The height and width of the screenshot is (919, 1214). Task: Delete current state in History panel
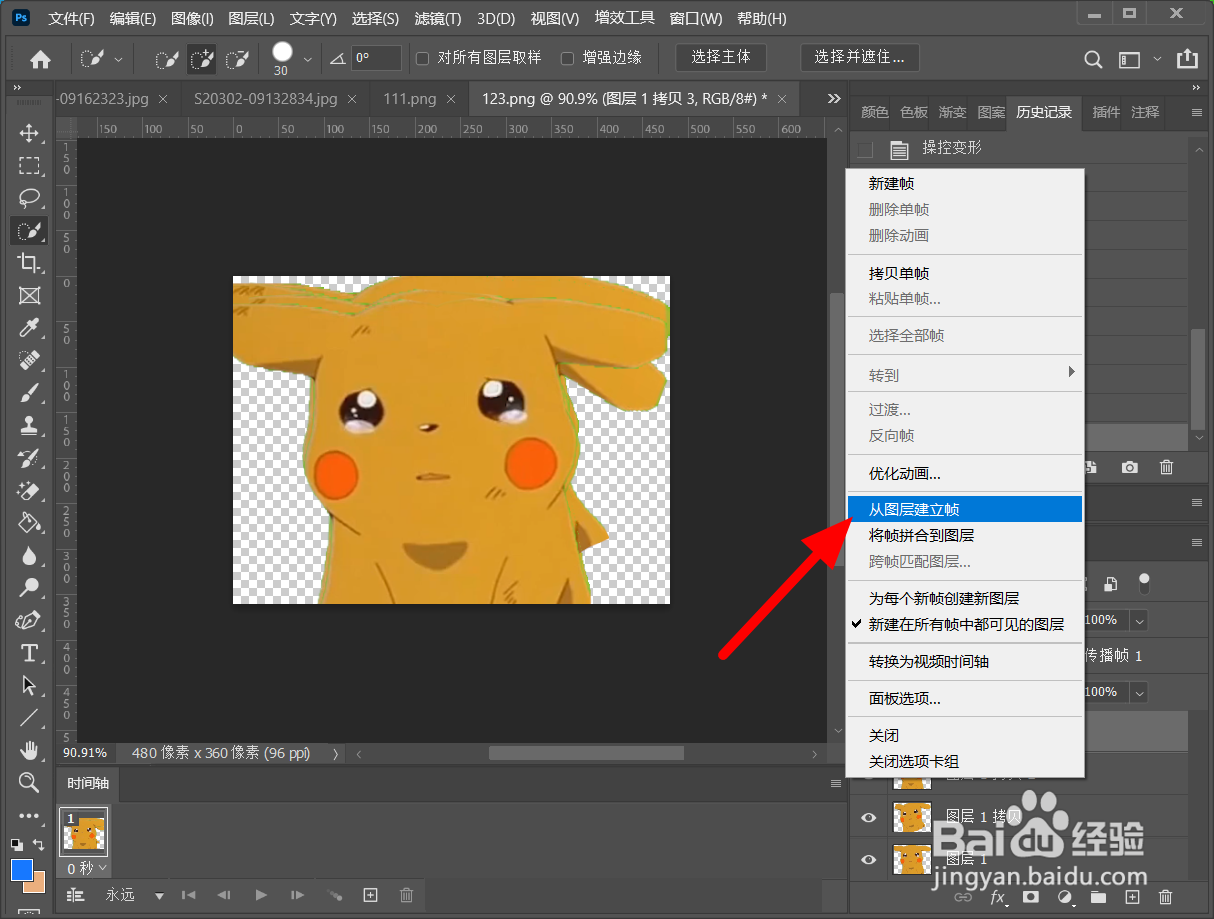point(1166,467)
